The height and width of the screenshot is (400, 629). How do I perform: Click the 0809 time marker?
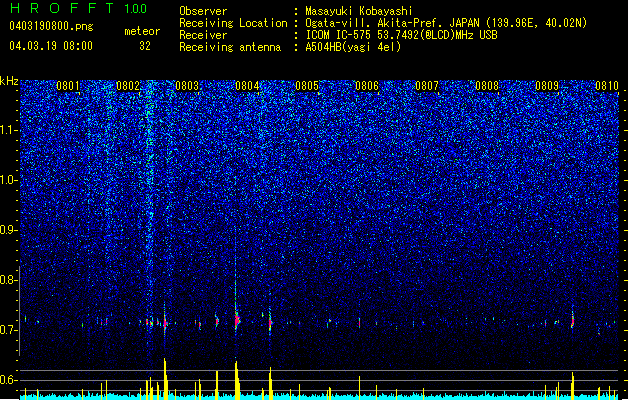(547, 86)
